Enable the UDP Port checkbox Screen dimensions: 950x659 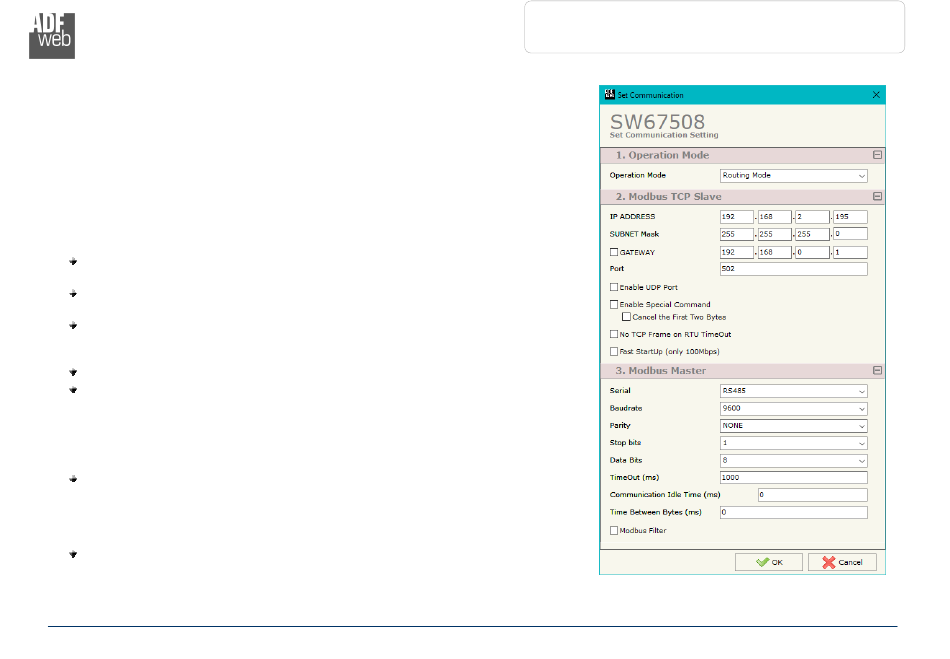[614, 287]
